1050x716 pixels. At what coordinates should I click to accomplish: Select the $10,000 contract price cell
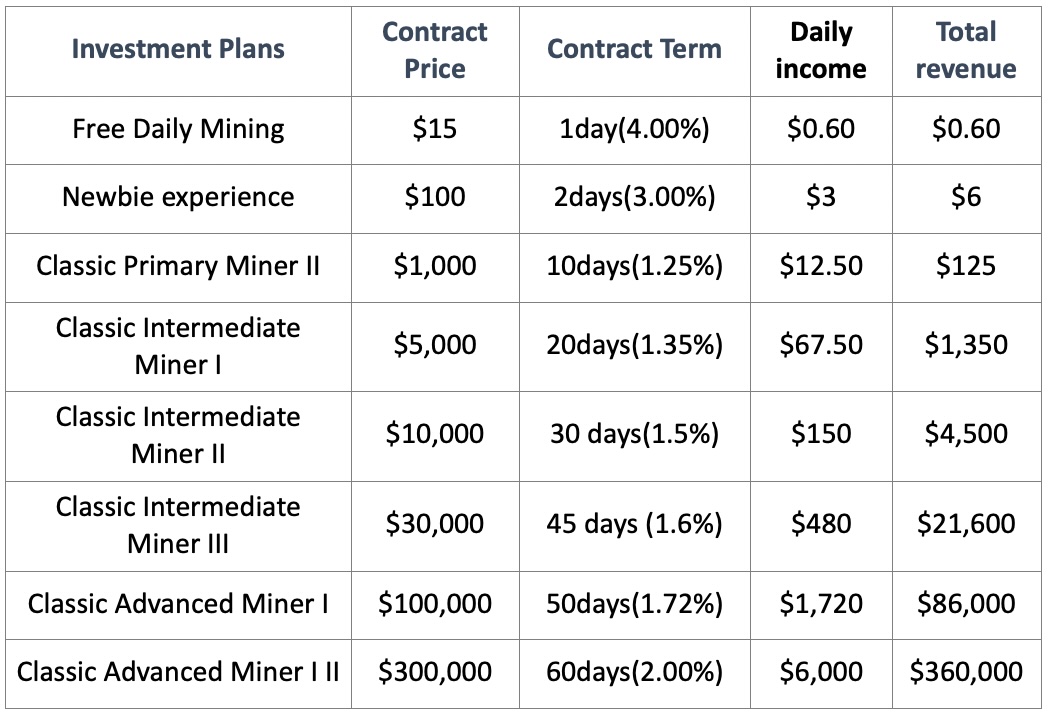click(435, 434)
